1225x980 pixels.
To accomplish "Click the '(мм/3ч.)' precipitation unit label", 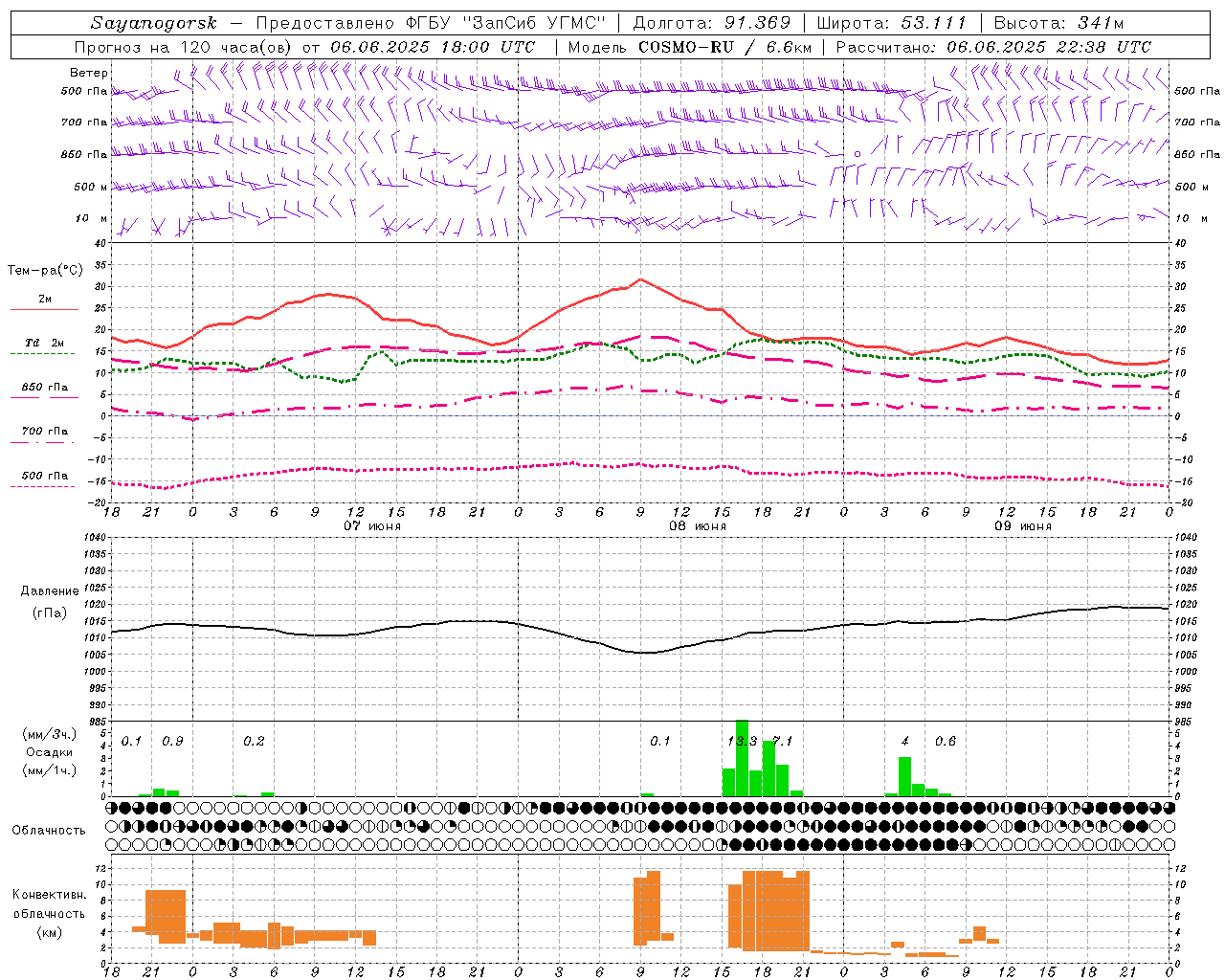I will [50, 734].
